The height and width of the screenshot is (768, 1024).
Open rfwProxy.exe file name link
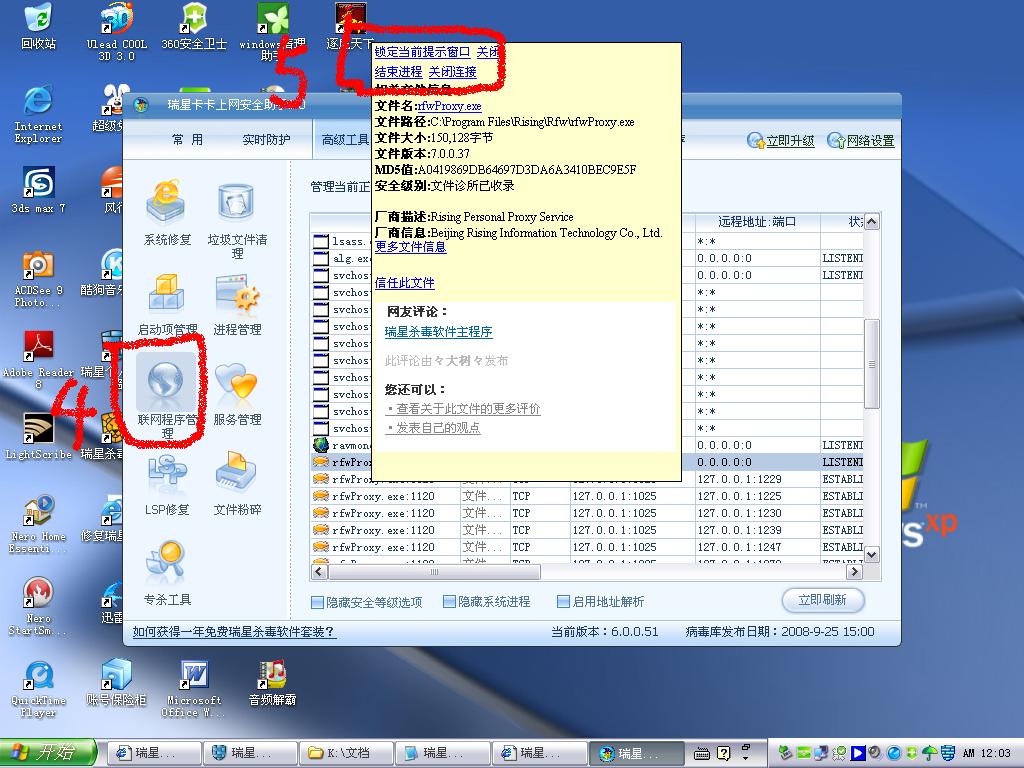click(450, 106)
